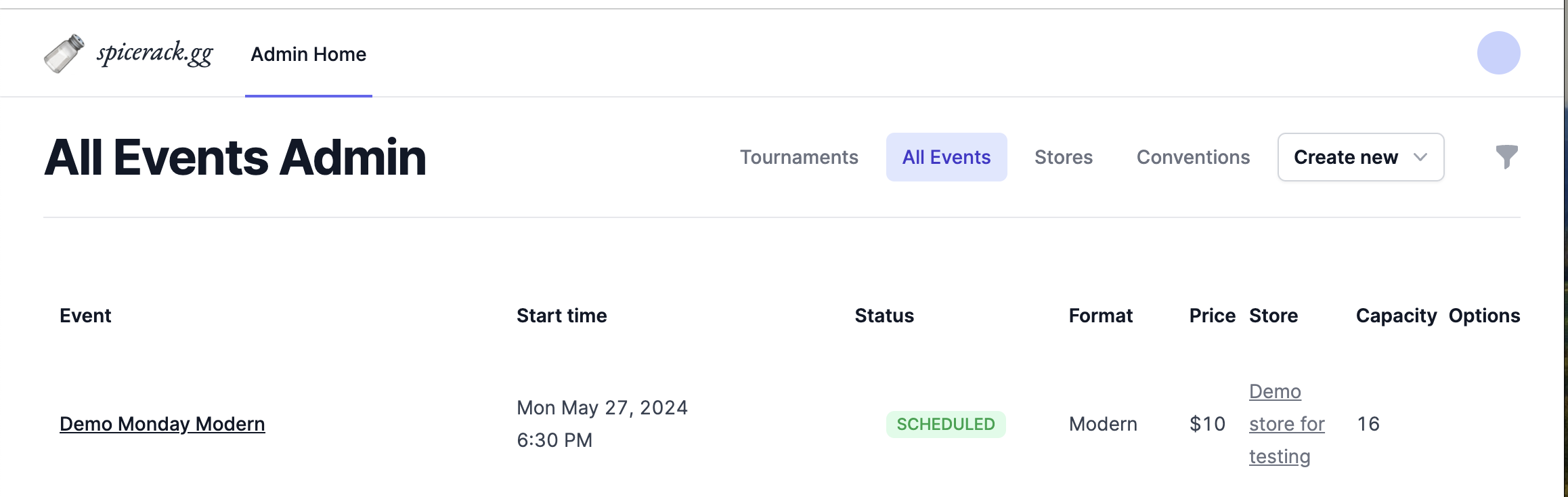Click the user avatar circle
Viewport: 1568px width, 497px height.
(1498, 53)
